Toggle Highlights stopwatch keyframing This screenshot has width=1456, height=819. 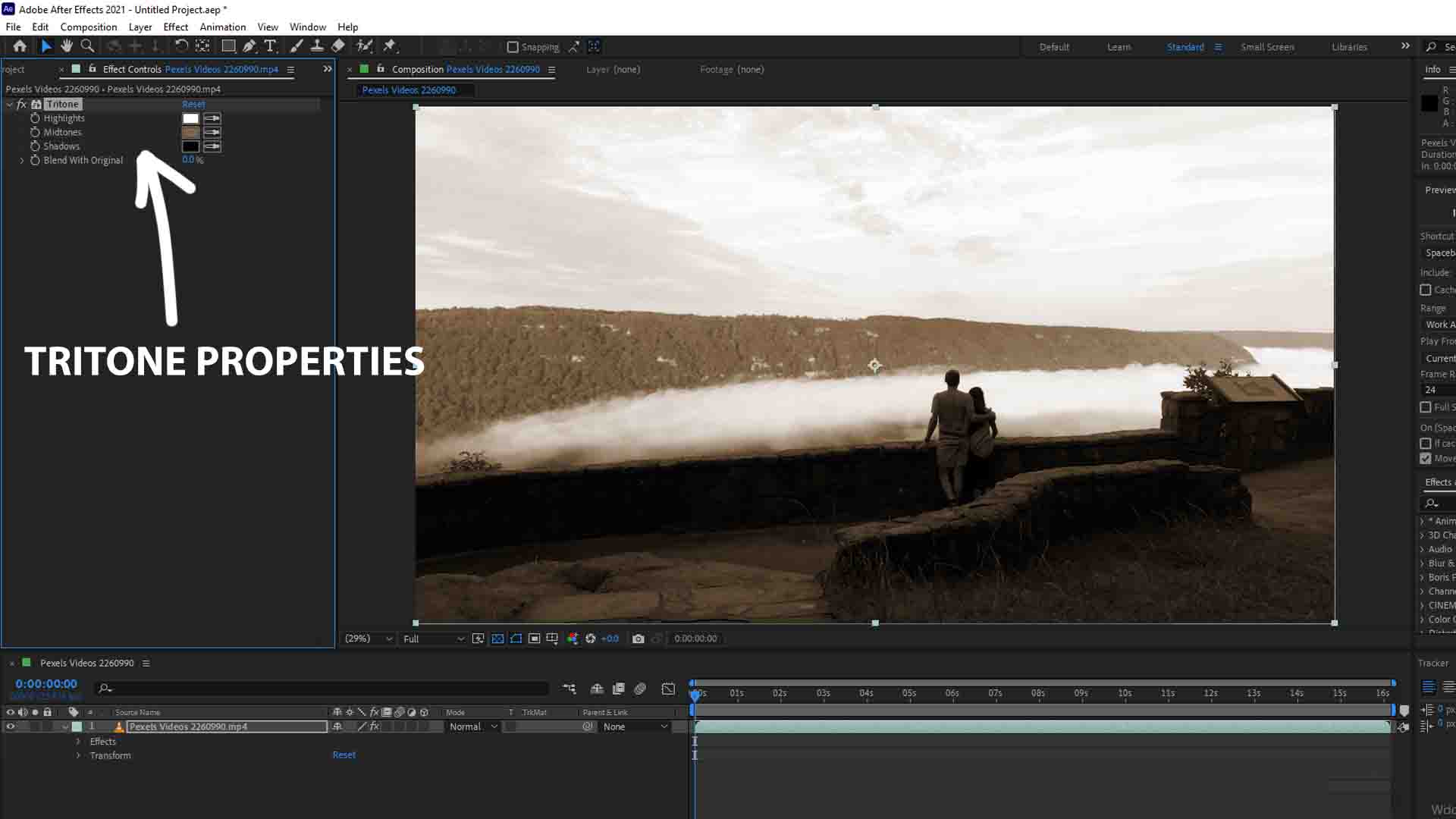[35, 118]
